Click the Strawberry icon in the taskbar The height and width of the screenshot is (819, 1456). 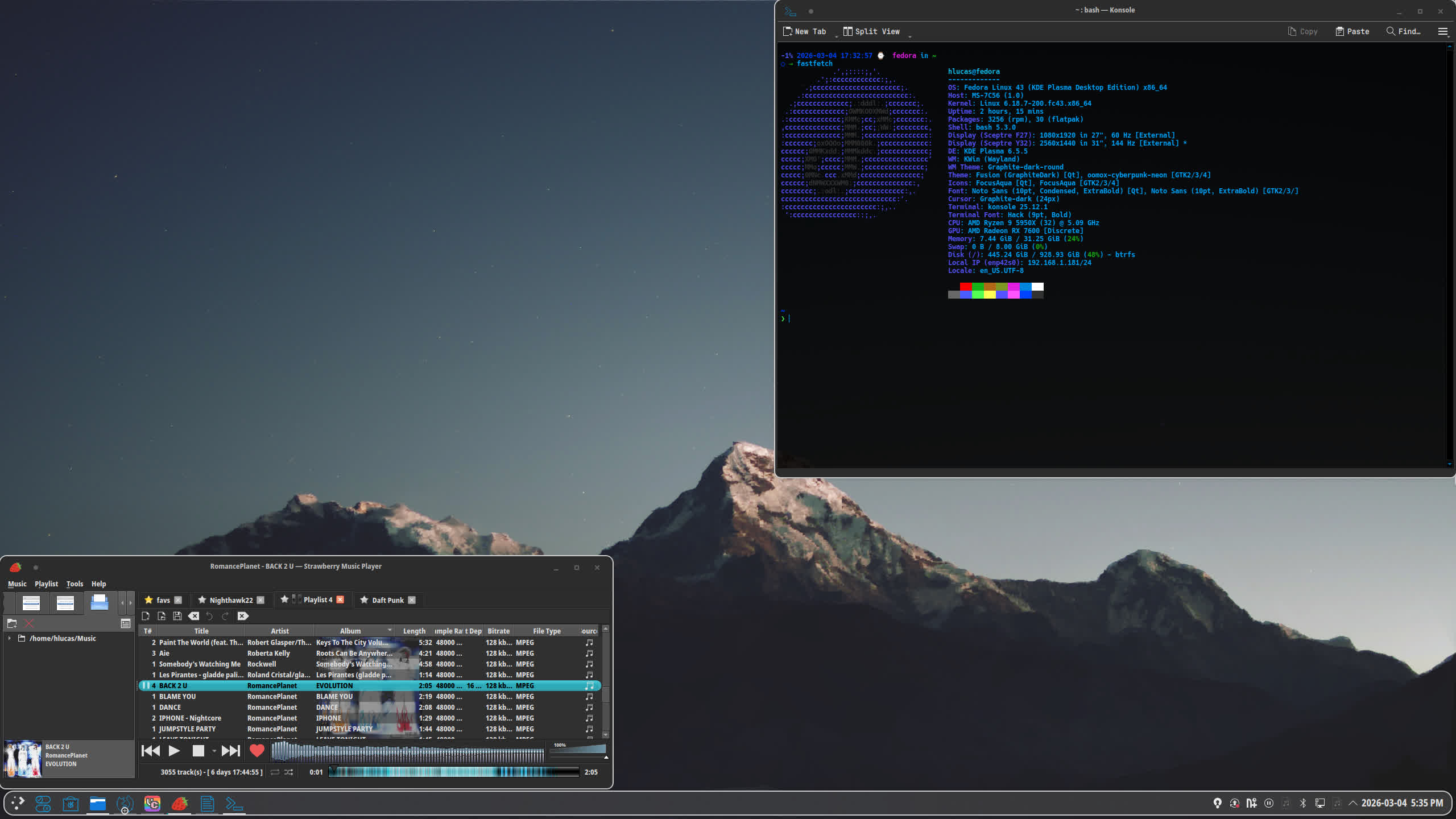point(179,804)
